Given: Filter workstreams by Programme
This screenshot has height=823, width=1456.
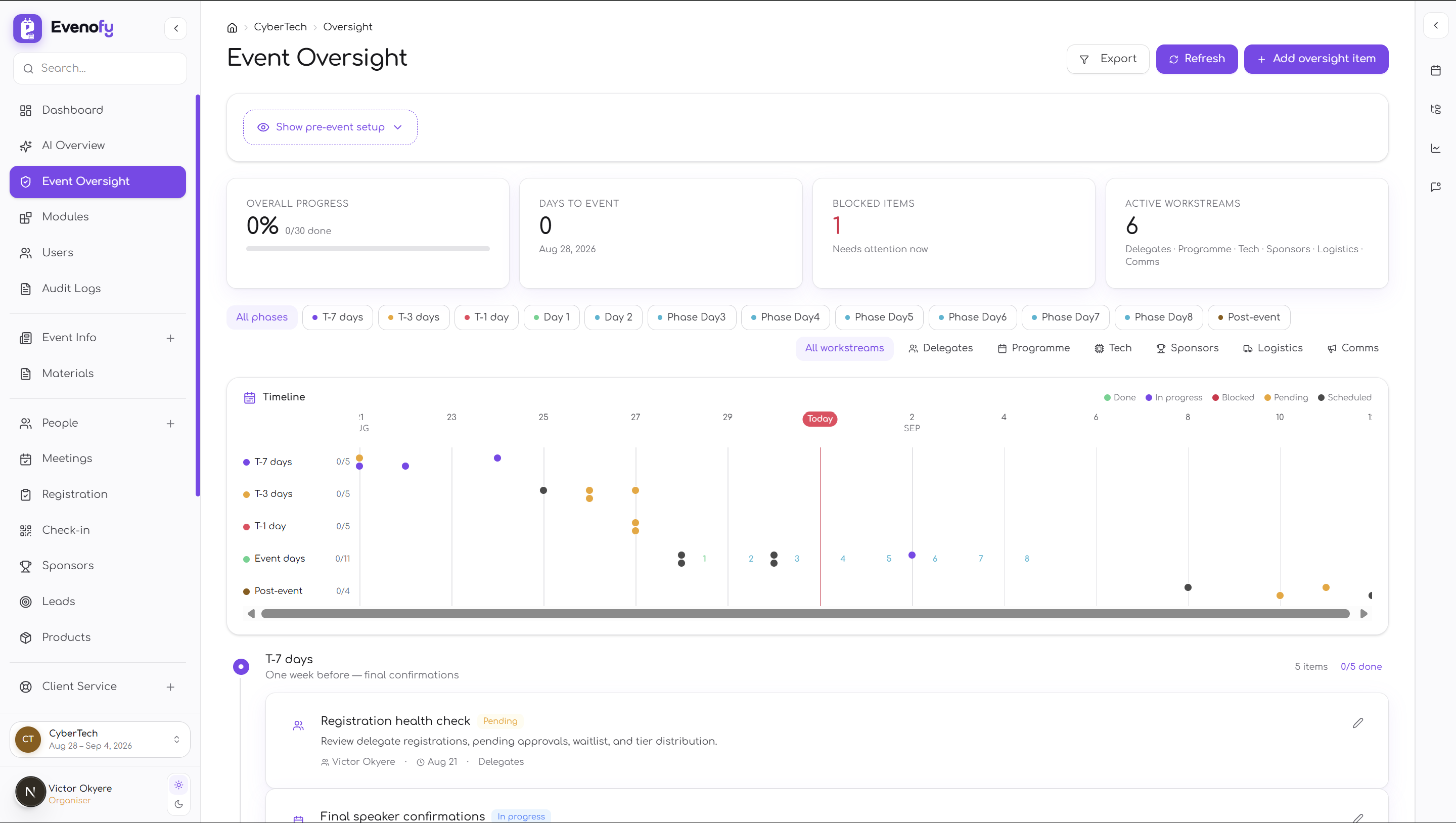Looking at the screenshot, I should click(1033, 348).
